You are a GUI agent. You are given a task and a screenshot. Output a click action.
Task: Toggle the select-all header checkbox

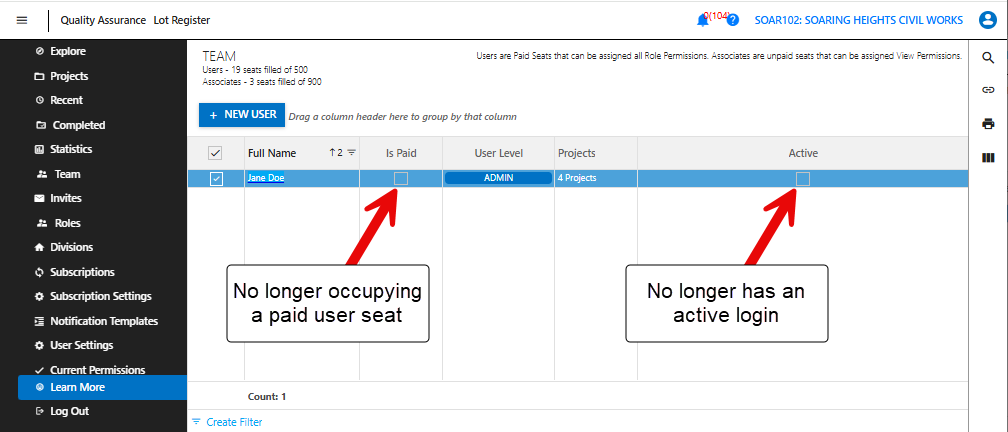point(215,154)
